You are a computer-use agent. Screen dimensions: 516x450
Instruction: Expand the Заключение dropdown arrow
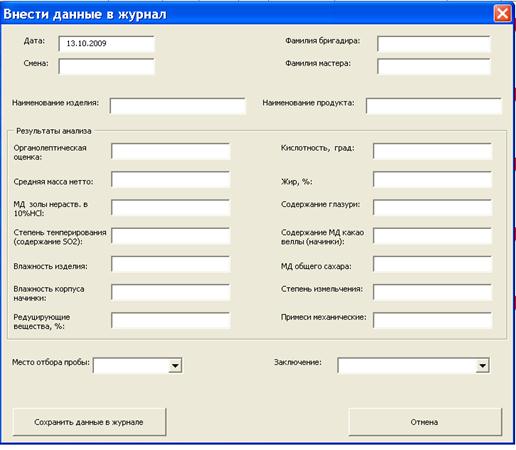pyautogui.click(x=482, y=366)
